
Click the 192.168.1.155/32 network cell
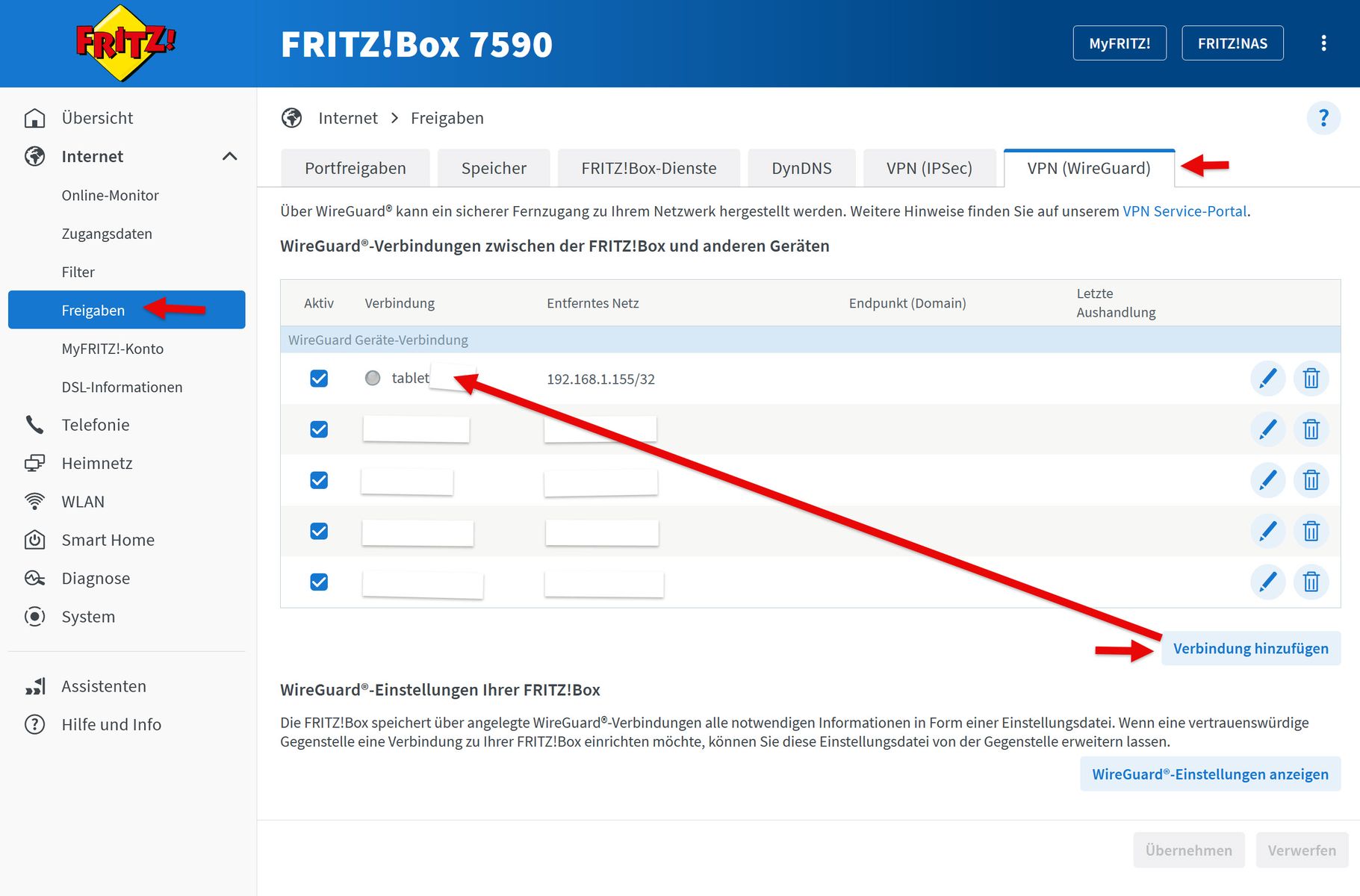(600, 379)
